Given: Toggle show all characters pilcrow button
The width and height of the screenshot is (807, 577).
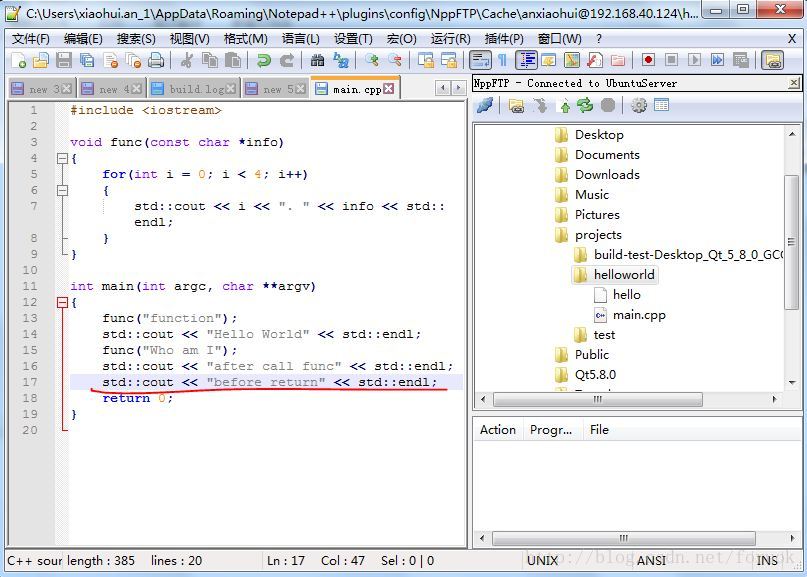Looking at the screenshot, I should (502, 61).
